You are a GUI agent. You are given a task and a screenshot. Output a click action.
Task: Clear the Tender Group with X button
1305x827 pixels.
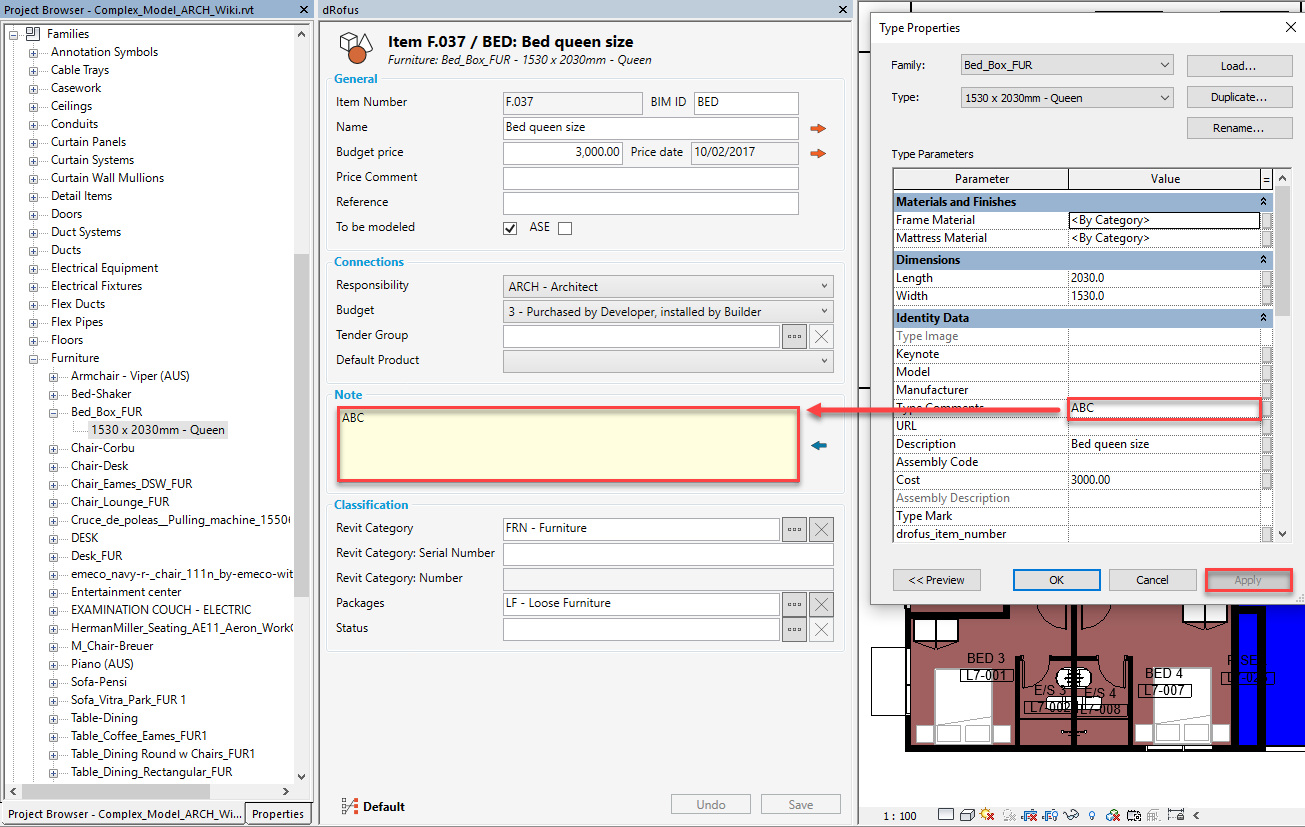(x=820, y=336)
